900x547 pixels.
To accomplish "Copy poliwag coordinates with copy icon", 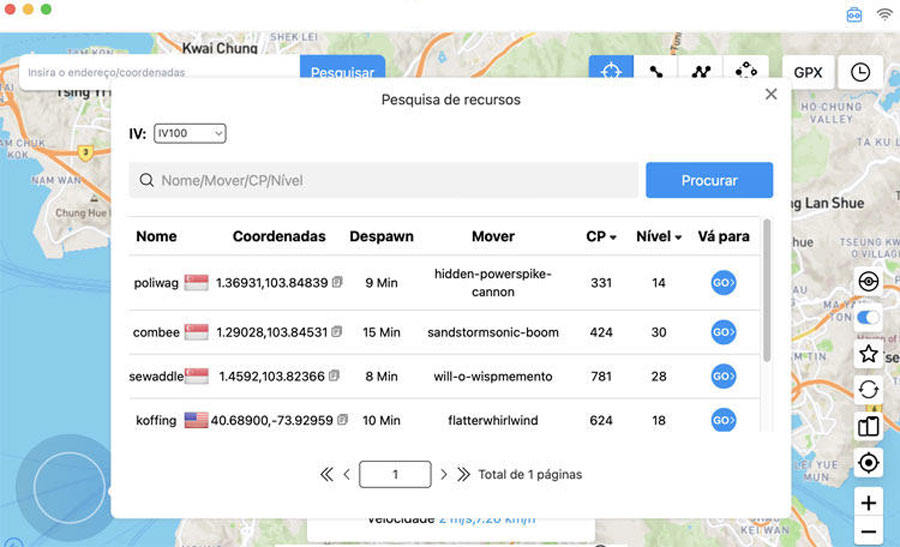I will pos(337,283).
